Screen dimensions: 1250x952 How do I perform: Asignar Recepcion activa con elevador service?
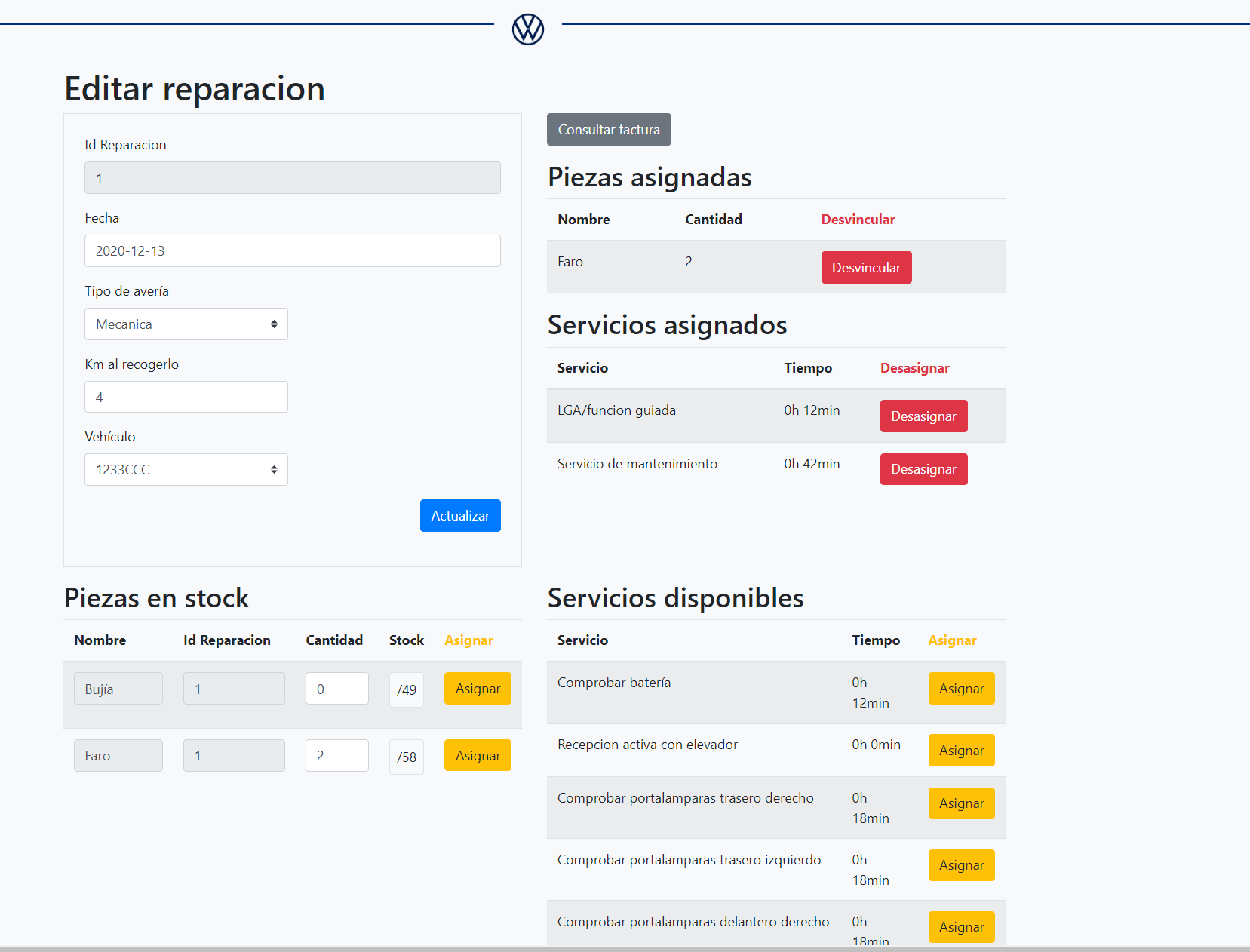(x=961, y=750)
